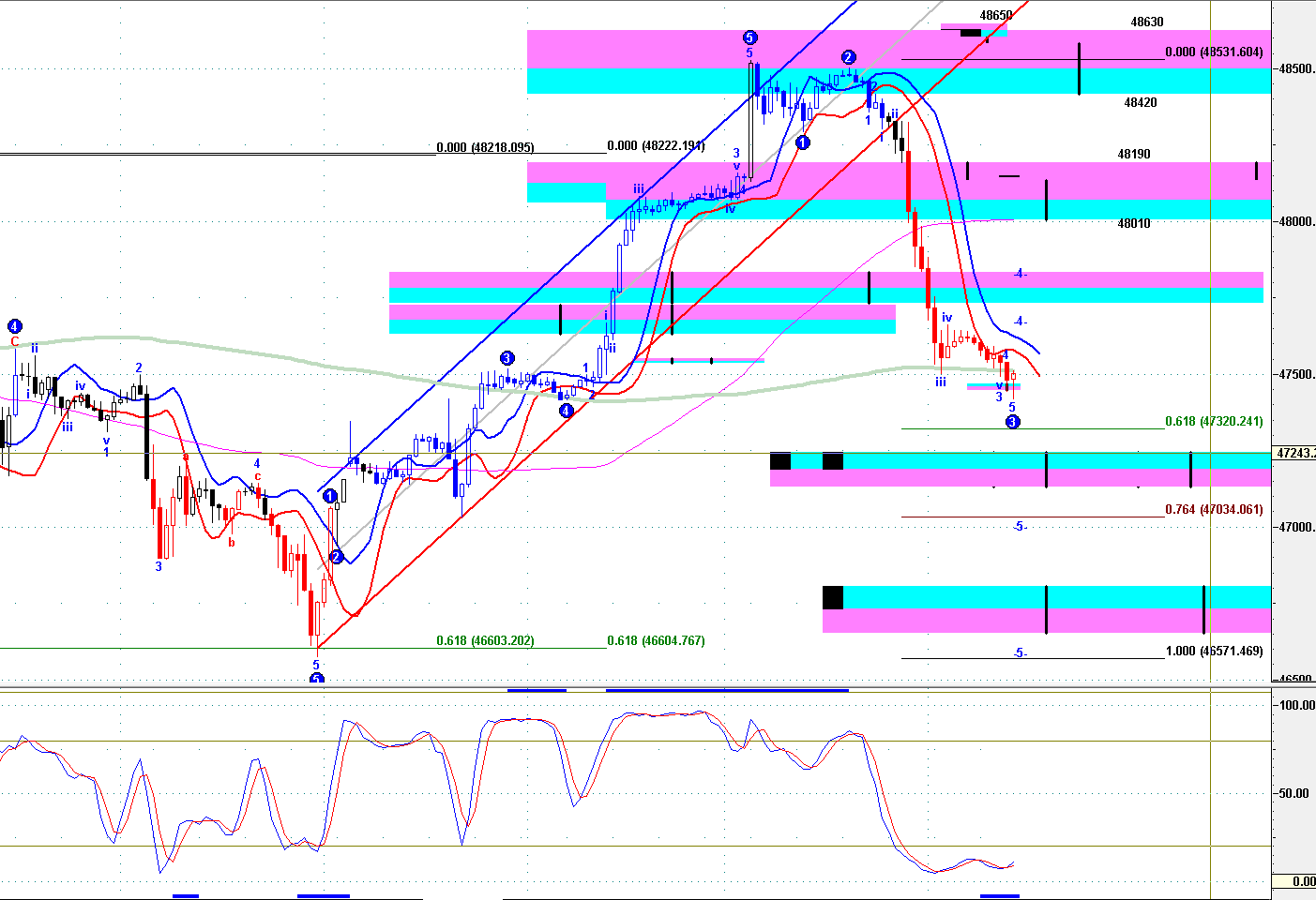Click the circled wave 3 marker beneath the latest candle
The width and height of the screenshot is (1316, 900).
tap(1013, 422)
